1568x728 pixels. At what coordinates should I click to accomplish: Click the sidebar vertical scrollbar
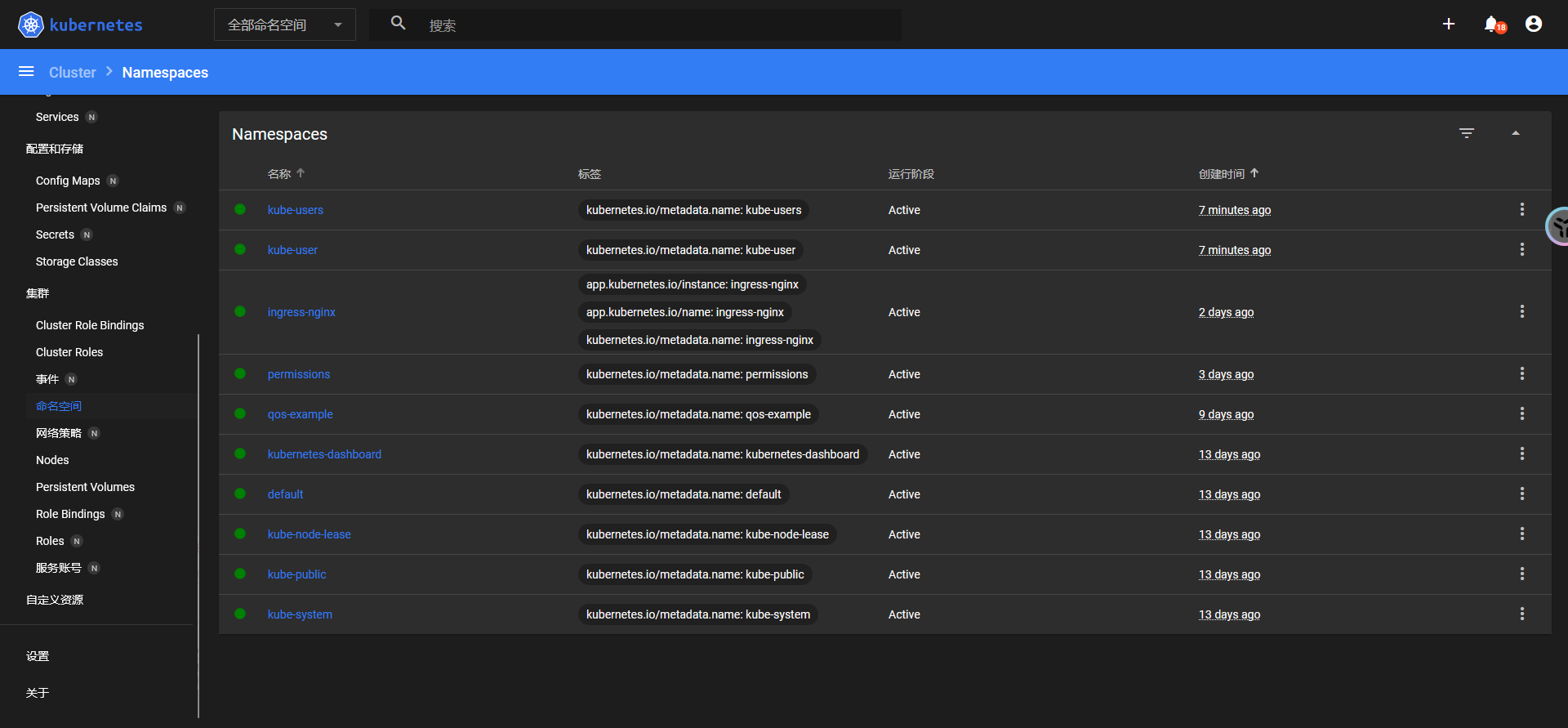coord(198,525)
